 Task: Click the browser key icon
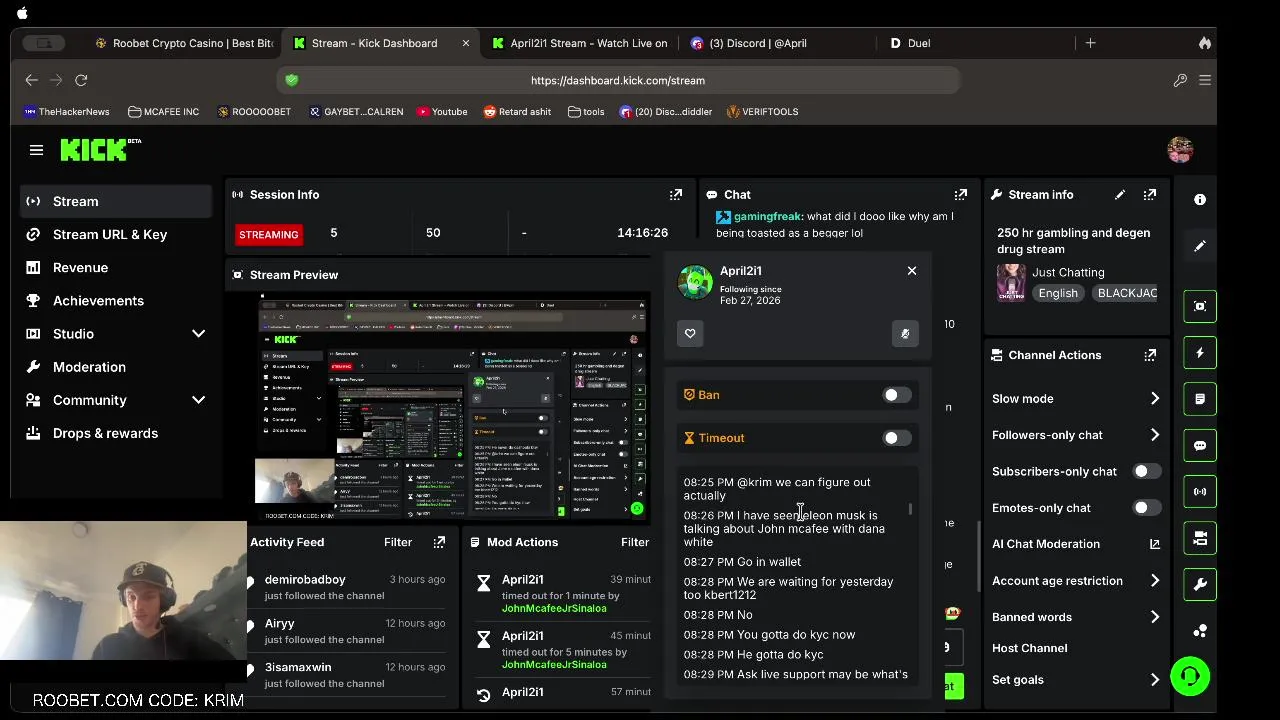point(1180,80)
